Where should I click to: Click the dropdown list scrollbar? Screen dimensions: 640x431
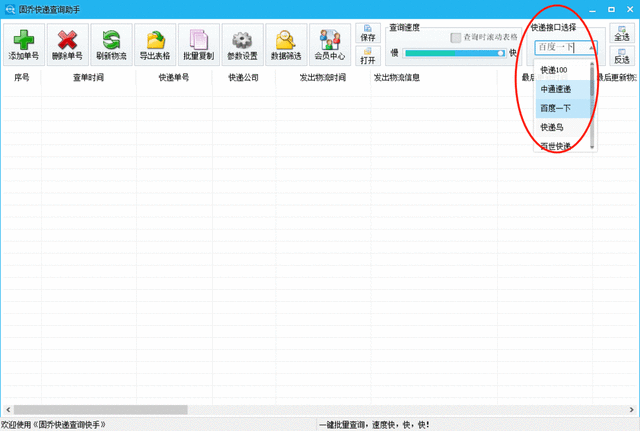pyautogui.click(x=592, y=105)
